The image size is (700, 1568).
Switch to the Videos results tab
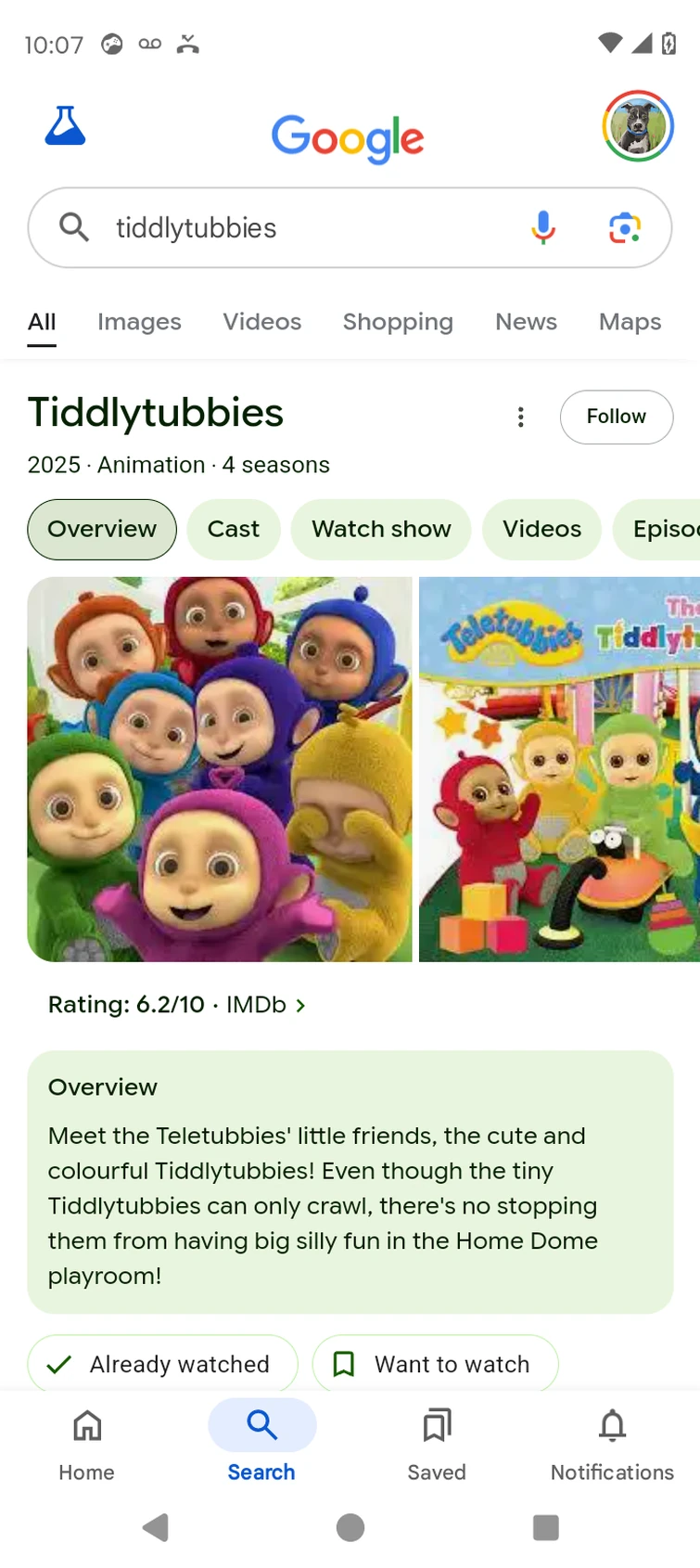(x=262, y=322)
